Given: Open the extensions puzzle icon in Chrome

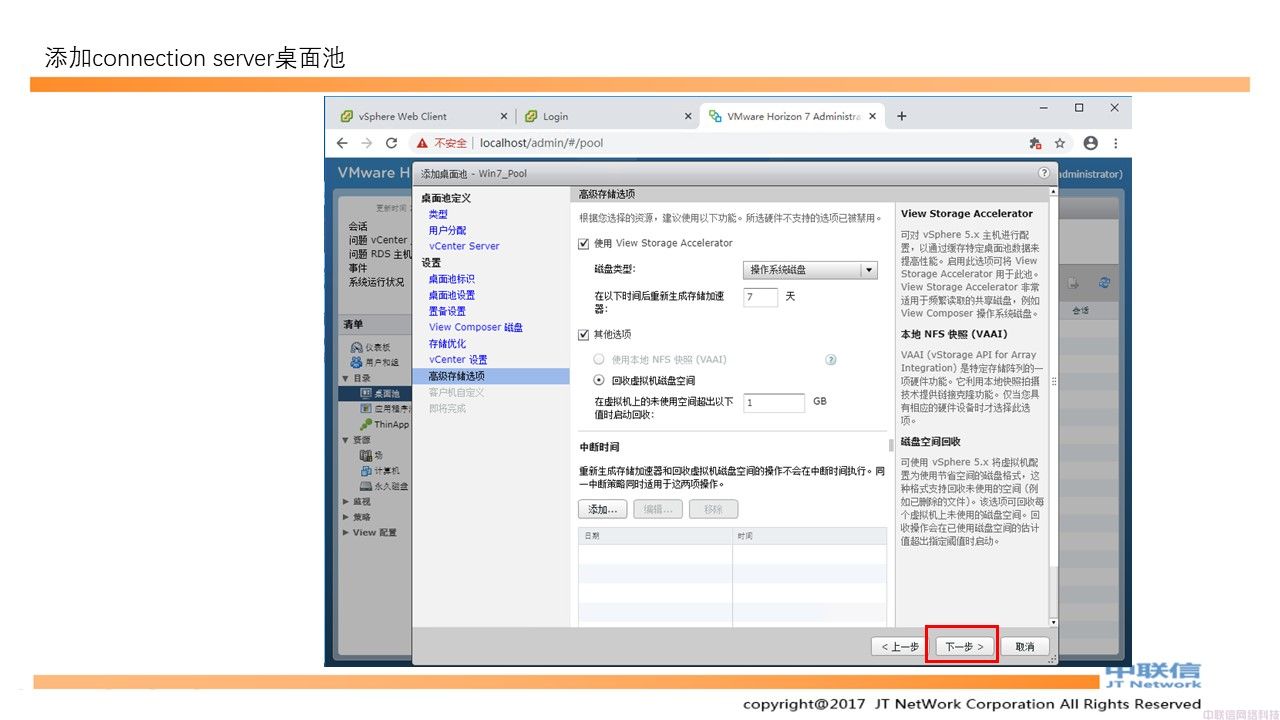Looking at the screenshot, I should pyautogui.click(x=1035, y=143).
